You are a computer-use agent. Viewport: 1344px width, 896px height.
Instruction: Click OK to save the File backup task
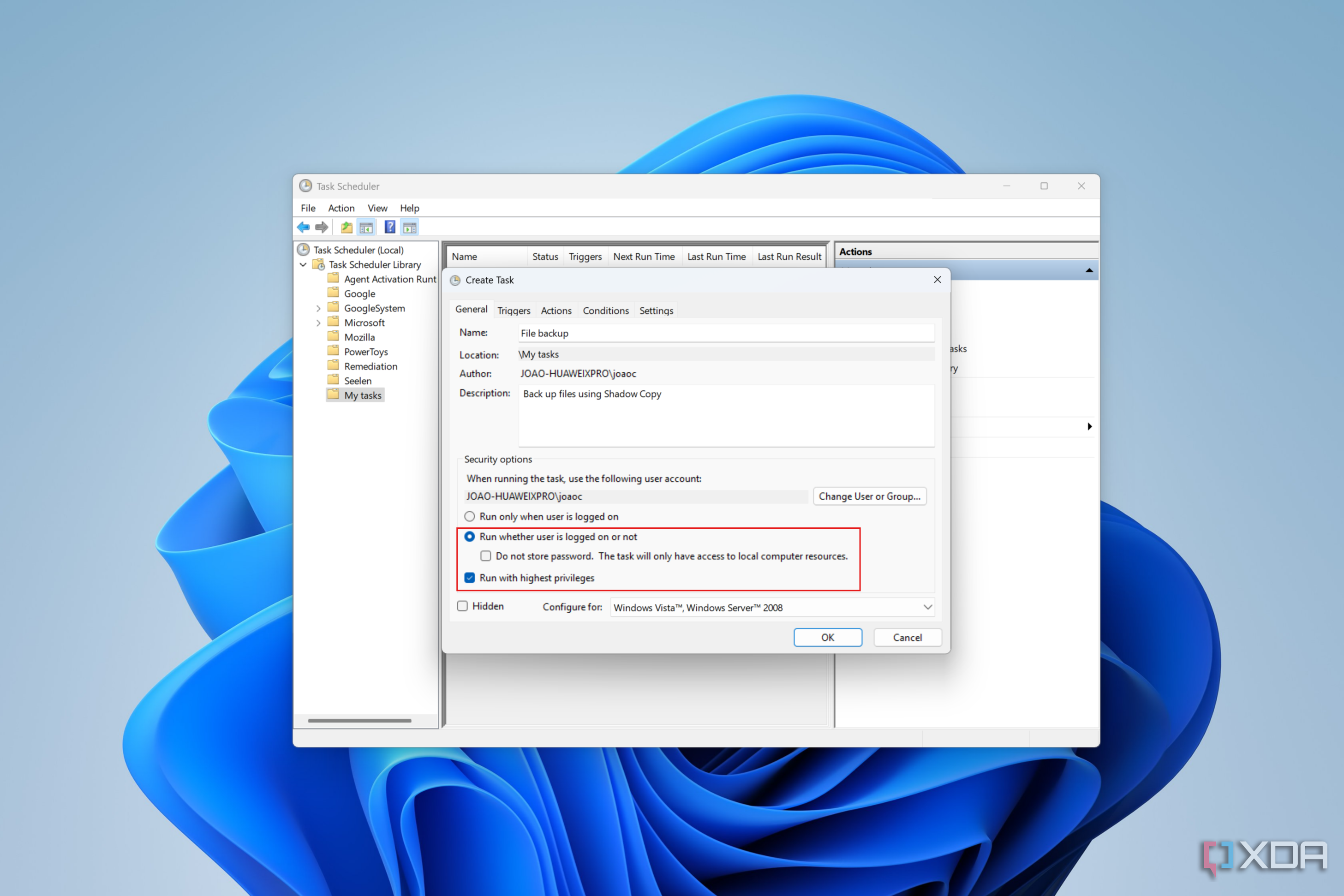coord(827,637)
